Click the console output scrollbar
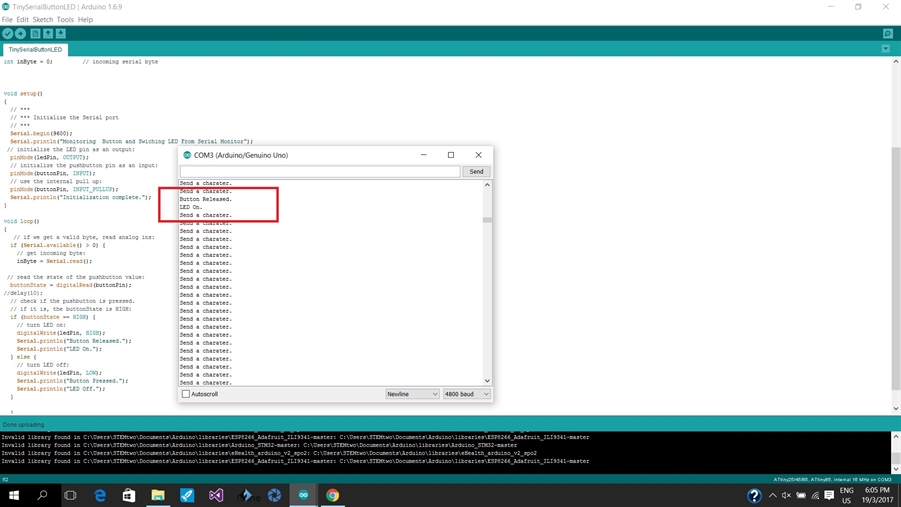Viewport: 901px width, 507px height. [x=896, y=458]
